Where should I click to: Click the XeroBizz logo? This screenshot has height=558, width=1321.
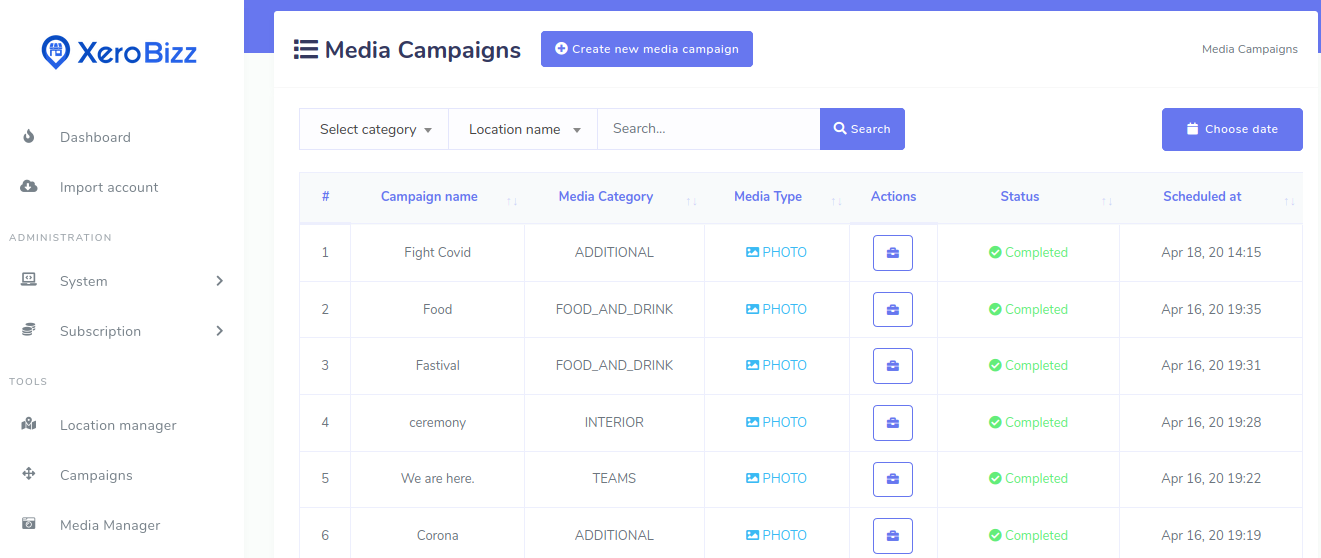click(x=119, y=52)
